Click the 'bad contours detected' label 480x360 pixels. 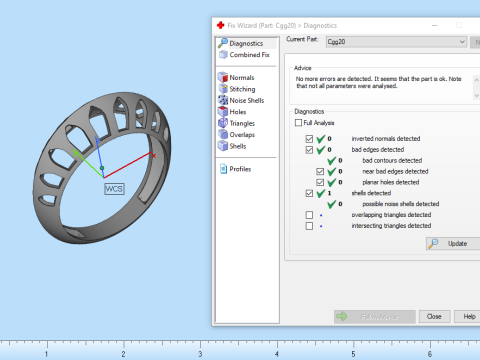392,160
